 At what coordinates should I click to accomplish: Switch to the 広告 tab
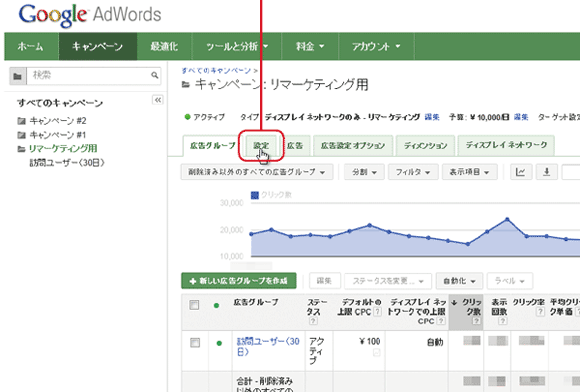pos(295,146)
